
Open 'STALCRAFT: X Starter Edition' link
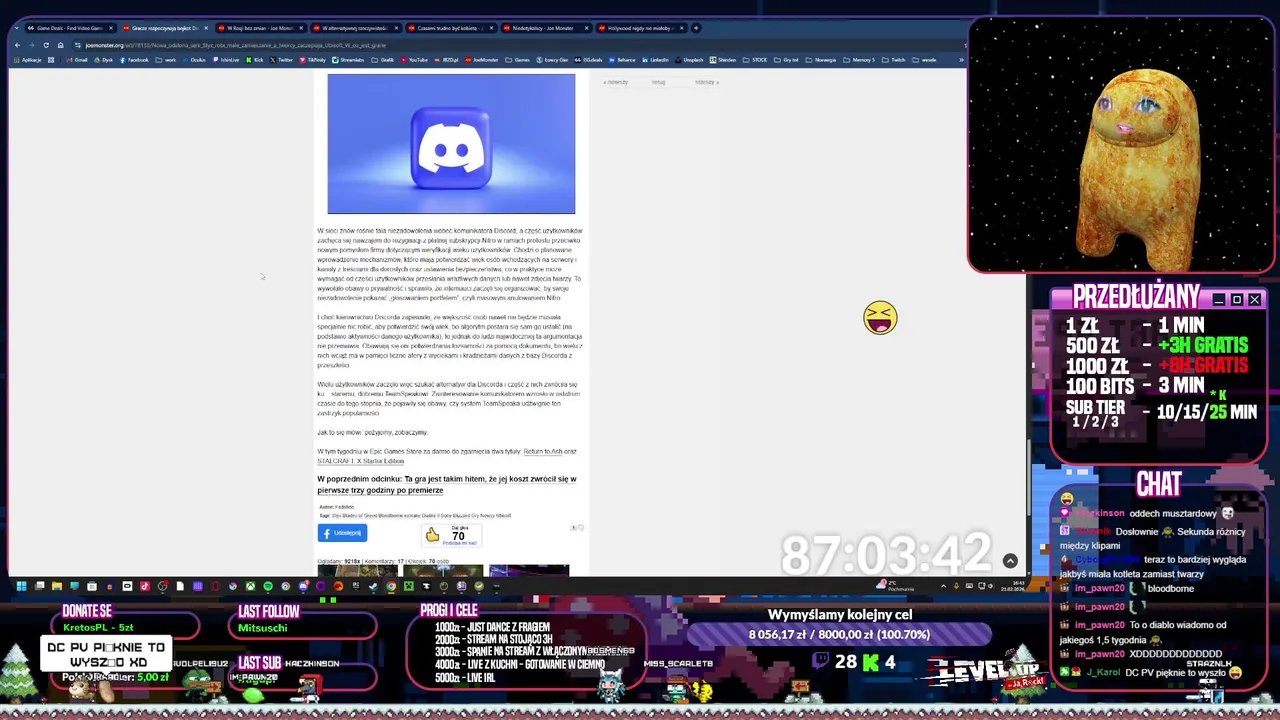[360, 461]
